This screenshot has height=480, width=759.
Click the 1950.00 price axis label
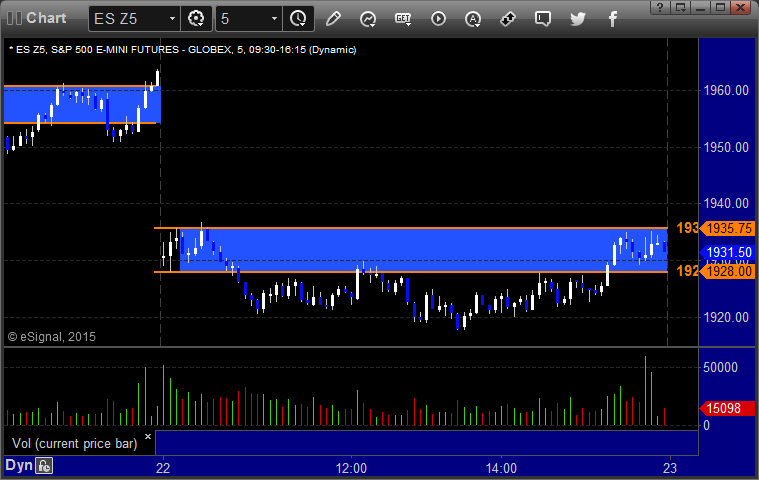[726, 148]
